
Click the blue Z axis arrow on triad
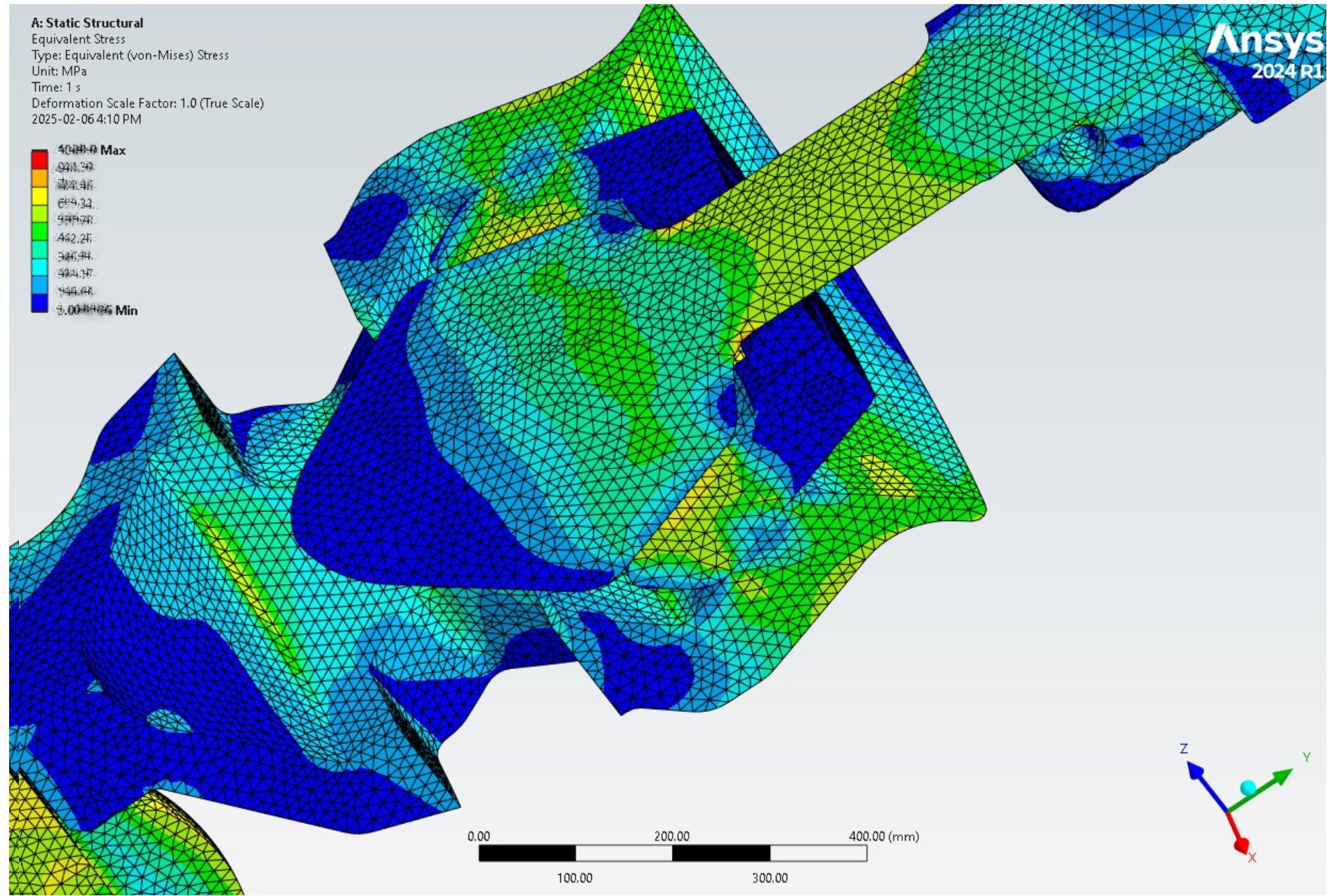tap(1202, 781)
